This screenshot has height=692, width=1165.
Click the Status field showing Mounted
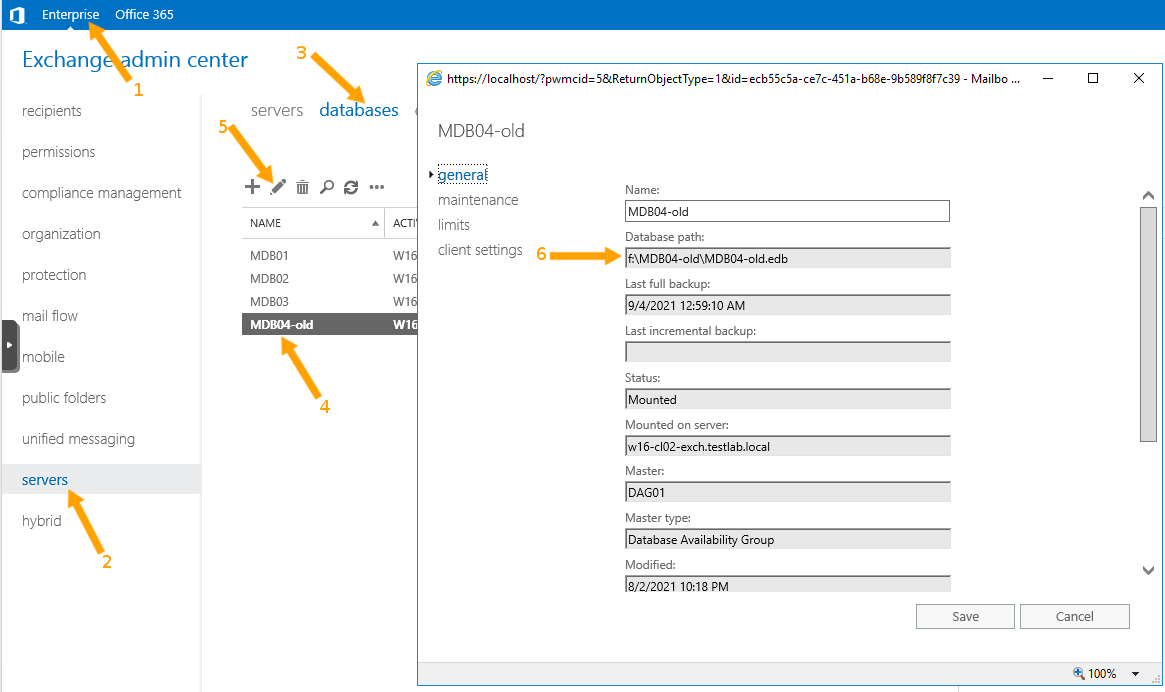point(788,398)
